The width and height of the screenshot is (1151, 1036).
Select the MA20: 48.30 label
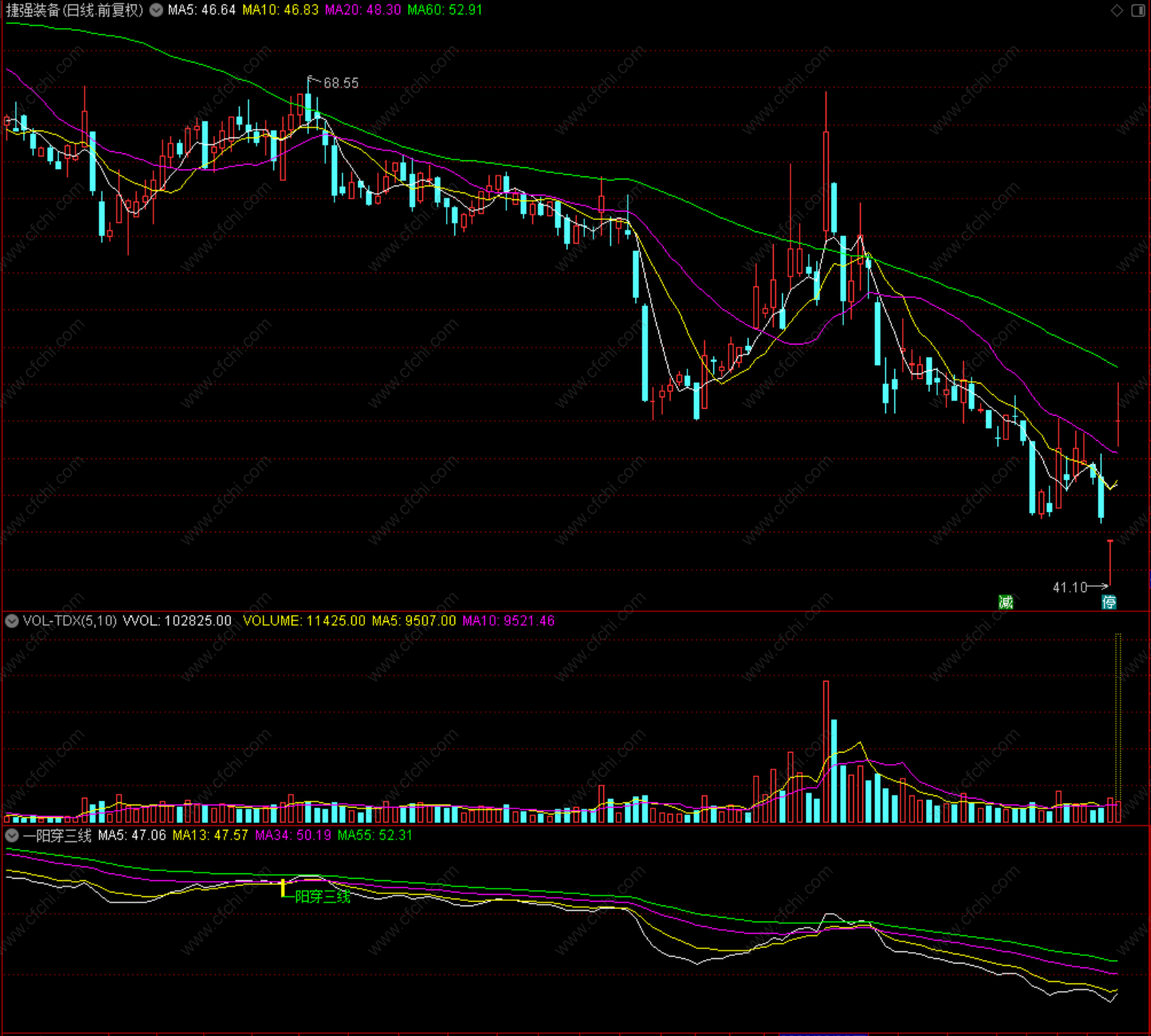tap(363, 10)
